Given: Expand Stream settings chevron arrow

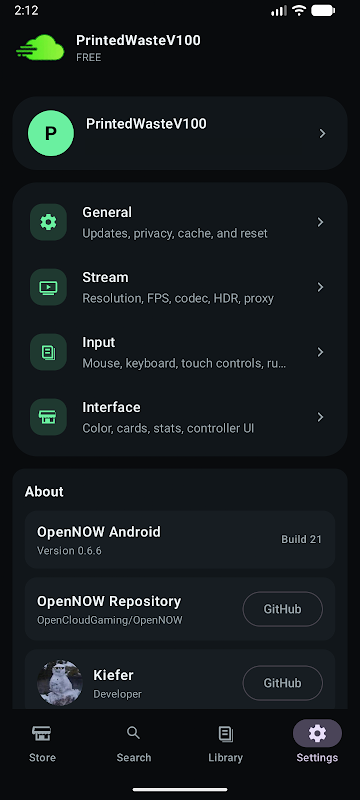Looking at the screenshot, I should click(x=320, y=287).
